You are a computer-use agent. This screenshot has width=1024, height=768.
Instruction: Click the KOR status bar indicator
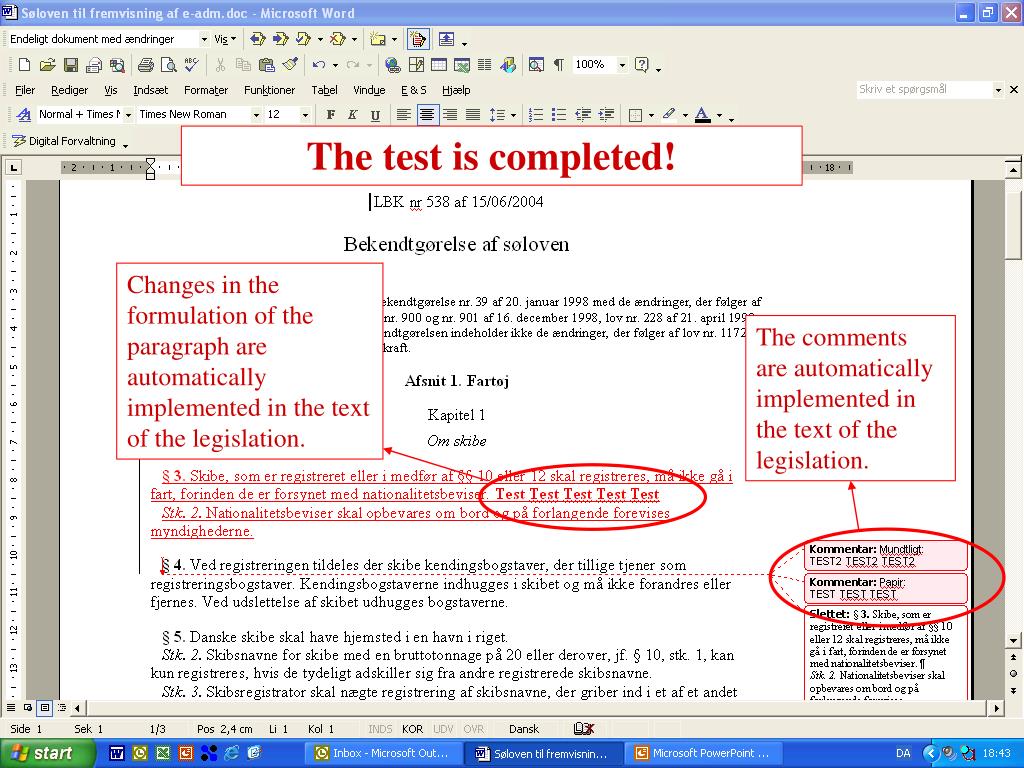click(x=412, y=729)
